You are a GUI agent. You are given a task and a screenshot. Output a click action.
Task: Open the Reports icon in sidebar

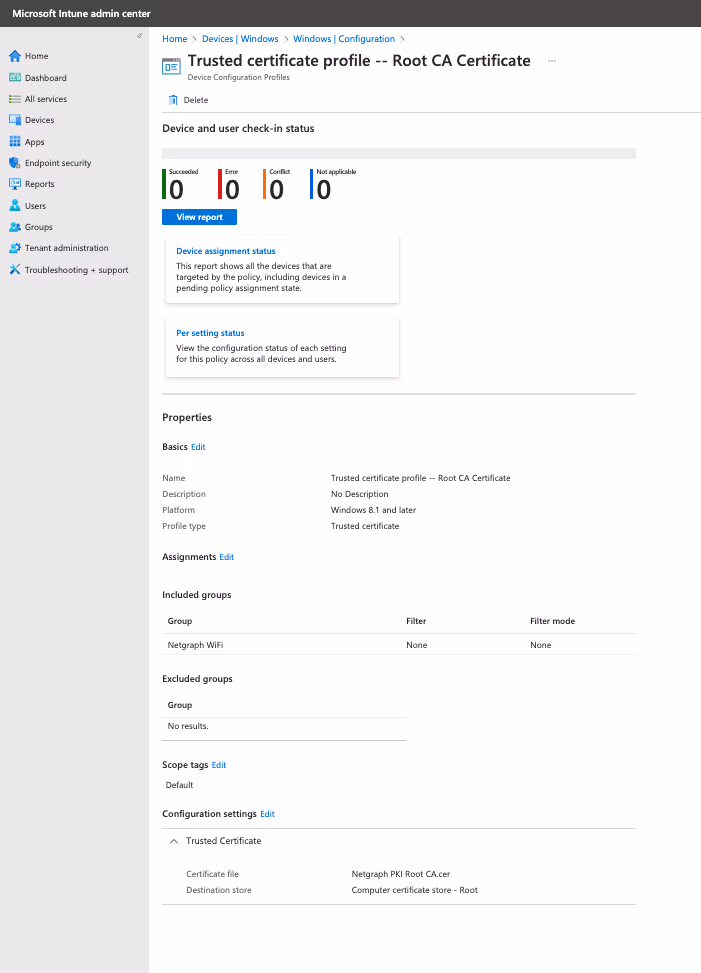15,184
